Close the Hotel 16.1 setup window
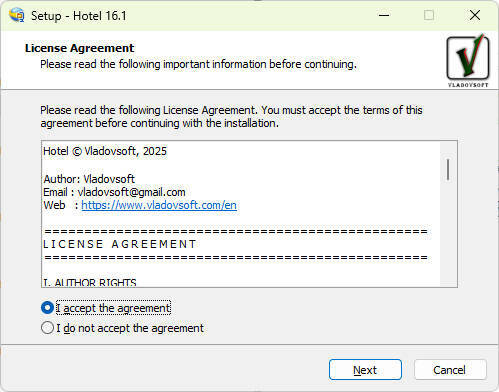 pos(475,15)
